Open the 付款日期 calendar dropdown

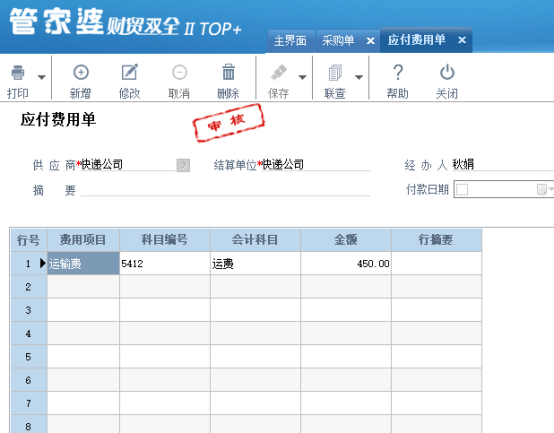tap(545, 190)
